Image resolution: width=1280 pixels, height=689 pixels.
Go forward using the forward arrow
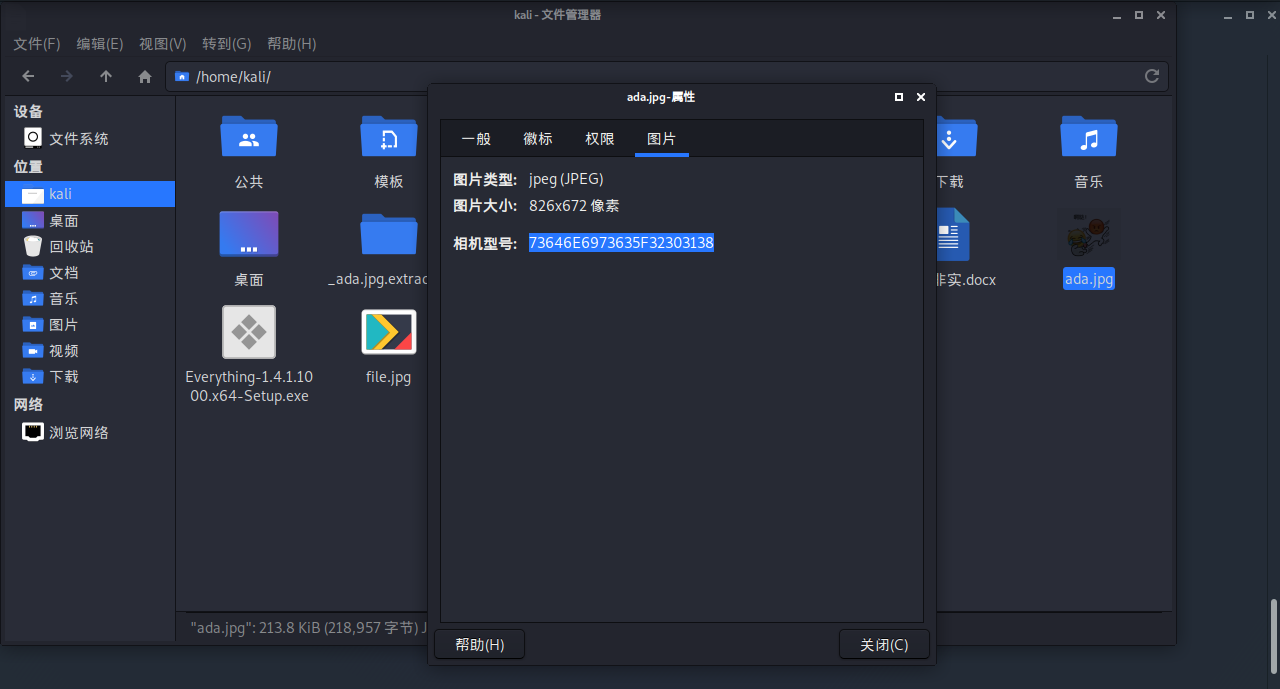click(x=67, y=76)
